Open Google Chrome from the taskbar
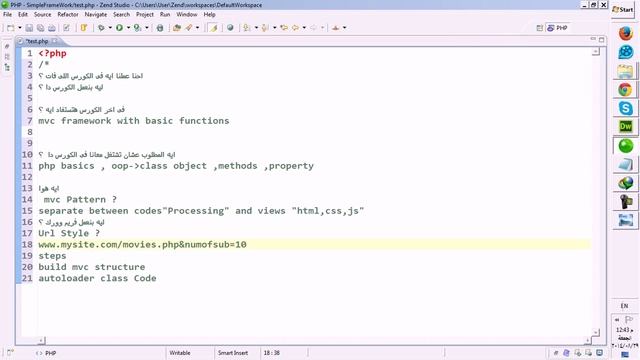Viewport: 640px width, 360px height. (x=625, y=89)
